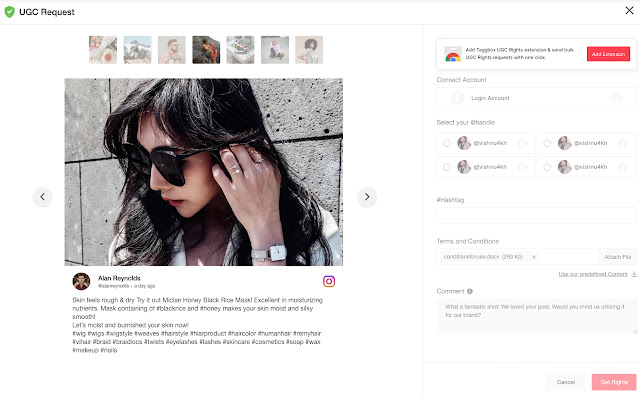640x400 pixels.
Task: Open the succulent plants thumbnail
Action: point(240,50)
